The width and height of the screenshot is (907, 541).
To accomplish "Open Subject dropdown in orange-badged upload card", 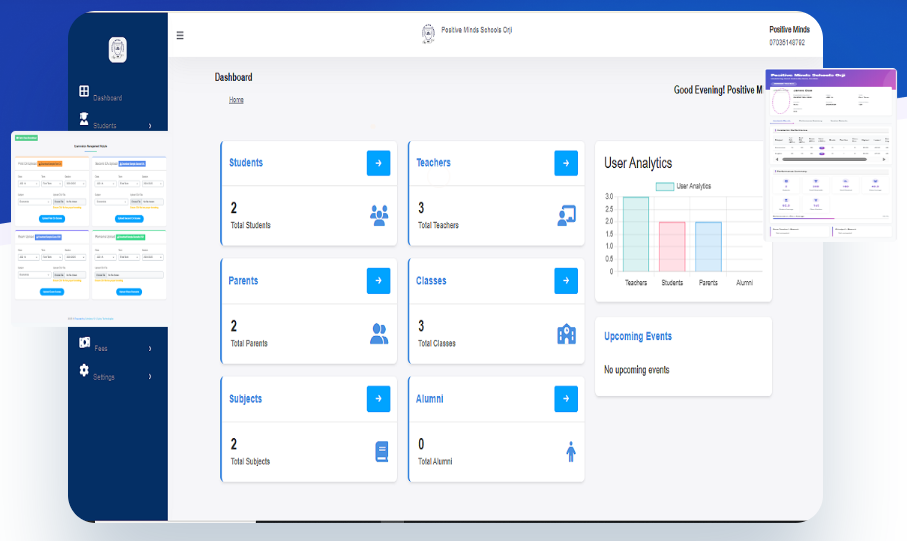I will pyautogui.click(x=34, y=201).
